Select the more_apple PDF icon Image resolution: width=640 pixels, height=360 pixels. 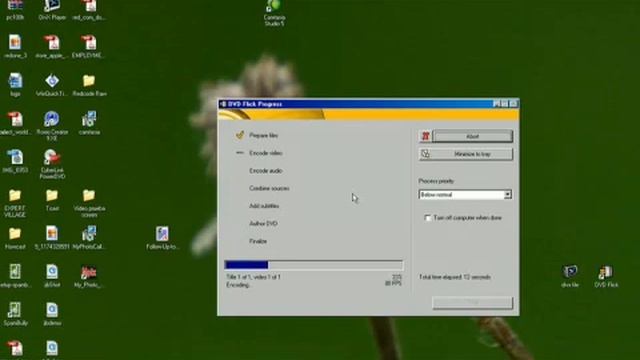52,47
